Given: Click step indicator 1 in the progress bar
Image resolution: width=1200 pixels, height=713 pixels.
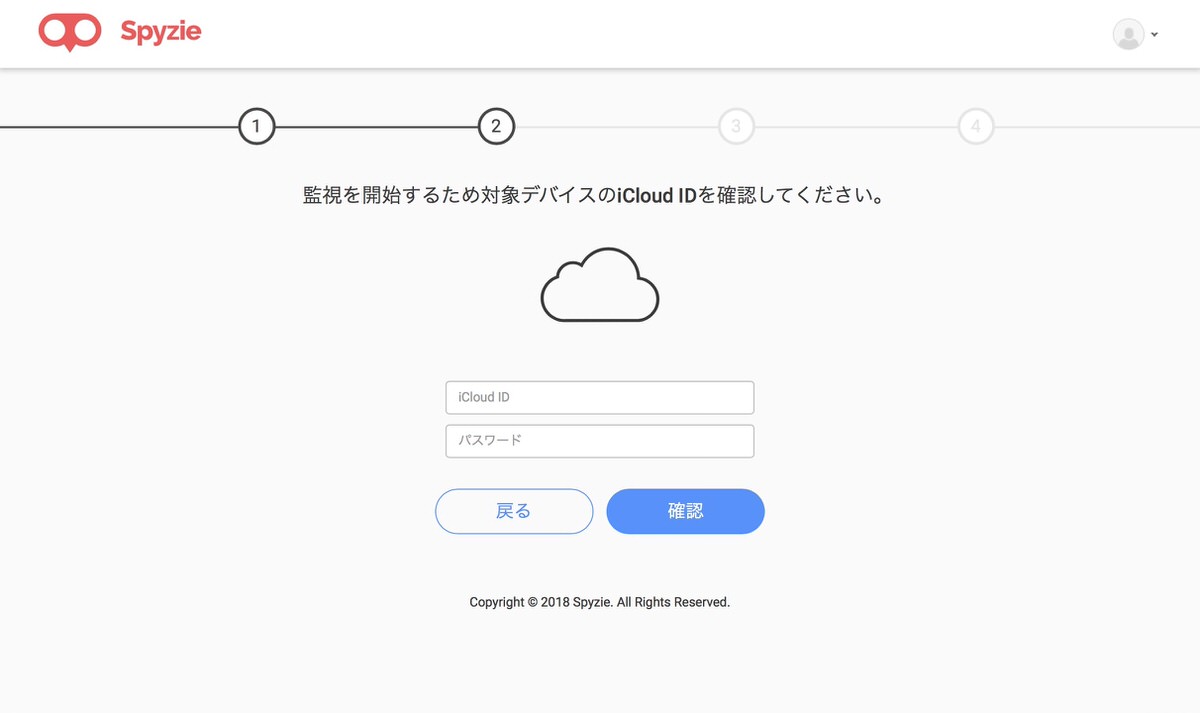Looking at the screenshot, I should (x=257, y=126).
